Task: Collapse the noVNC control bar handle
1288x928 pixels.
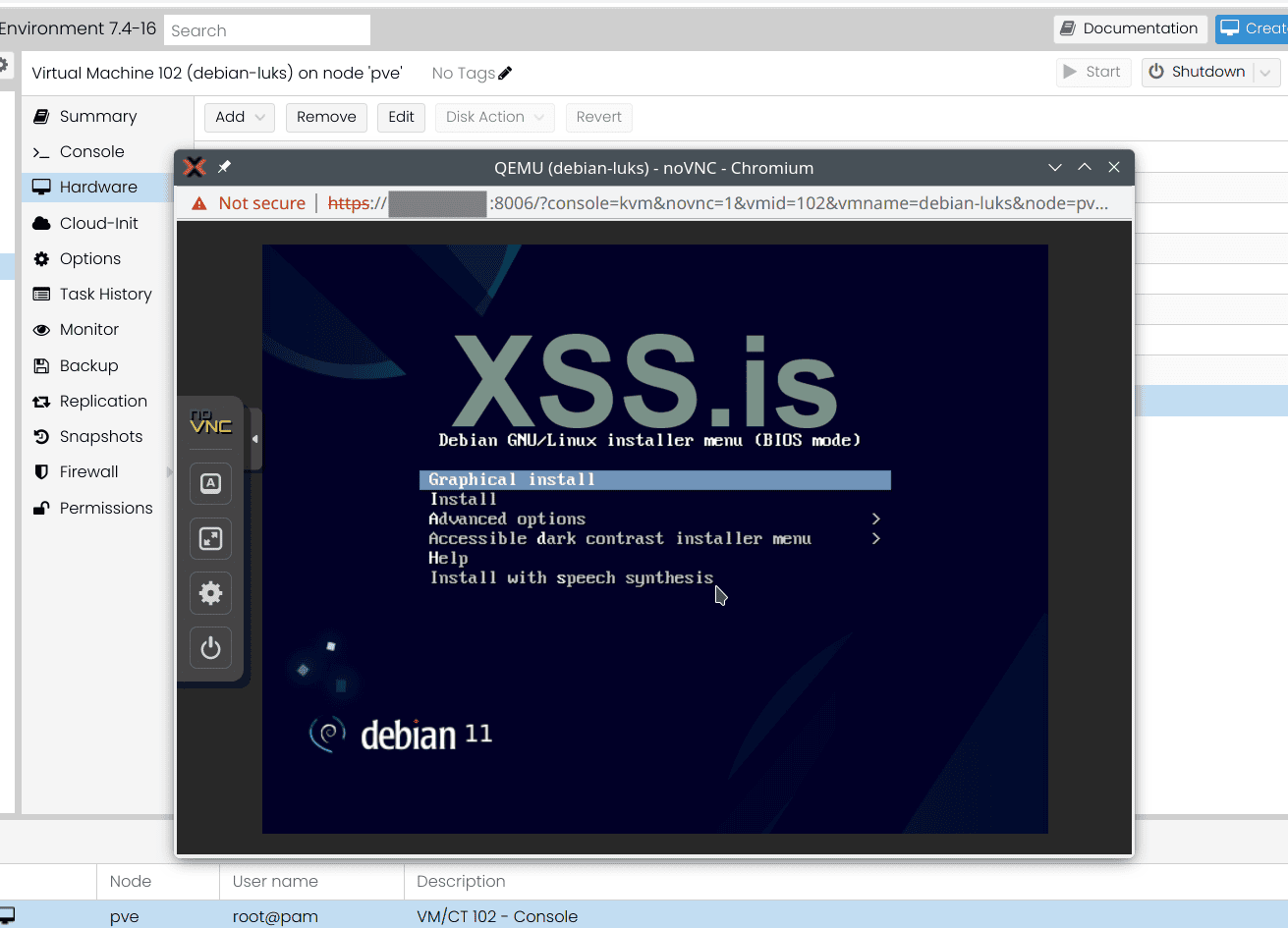Action: pos(254,439)
